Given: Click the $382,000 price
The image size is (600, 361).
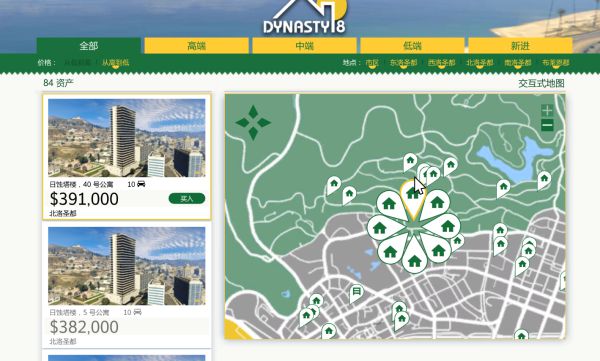Looking at the screenshot, I should coord(84,327).
